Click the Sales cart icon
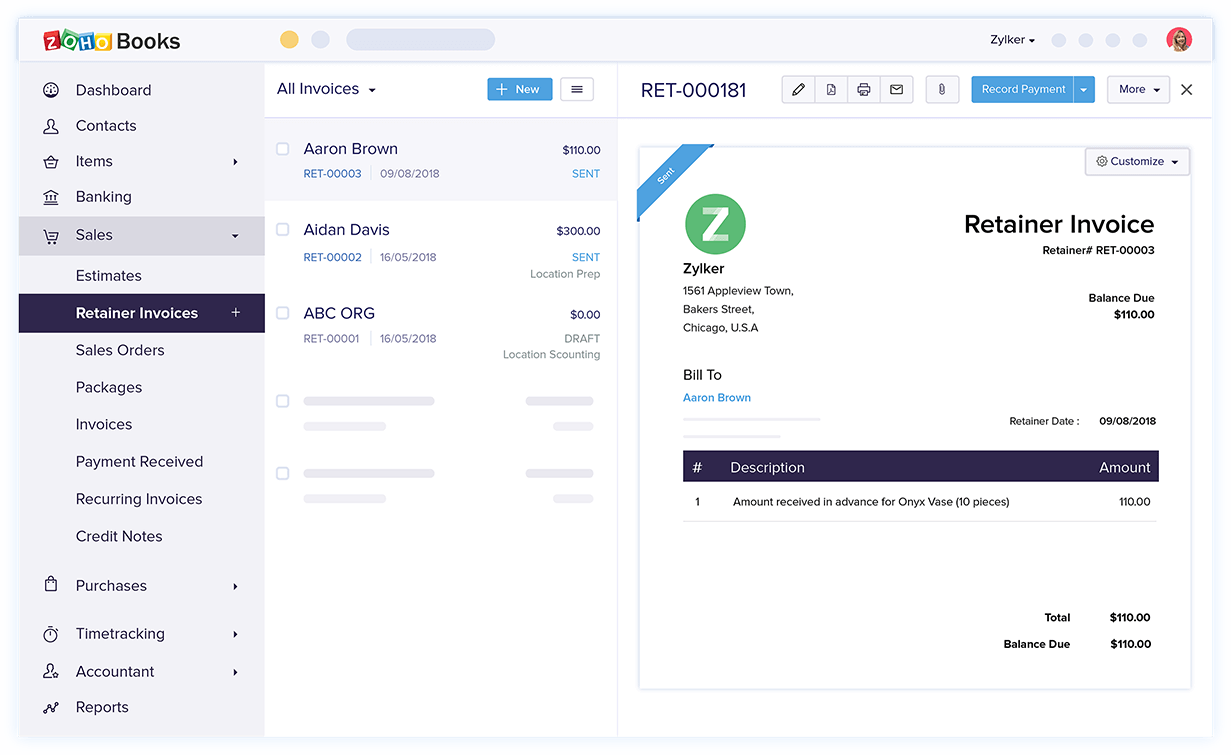1231x755 pixels. point(51,236)
